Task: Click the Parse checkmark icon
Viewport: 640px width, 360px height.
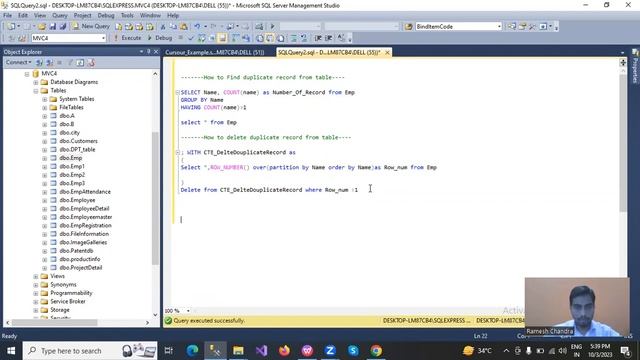Action: 191,38
